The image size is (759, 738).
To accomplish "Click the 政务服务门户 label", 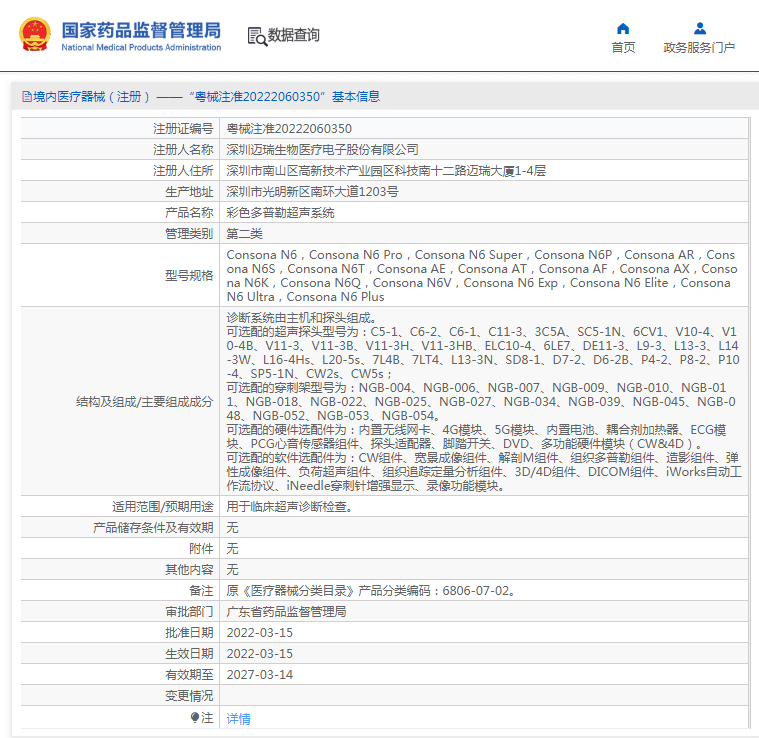I will tap(699, 47).
